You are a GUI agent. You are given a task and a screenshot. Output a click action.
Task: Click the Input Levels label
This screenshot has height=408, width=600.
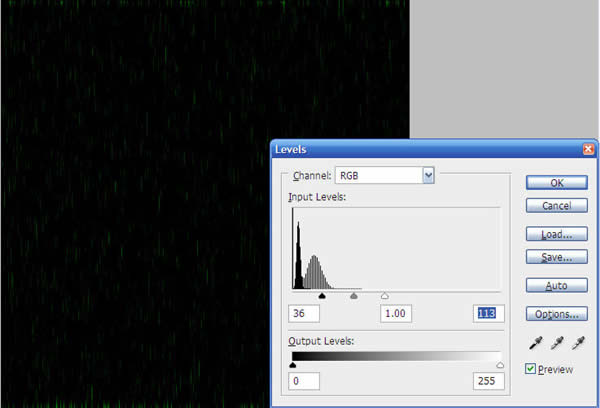[x=317, y=197]
